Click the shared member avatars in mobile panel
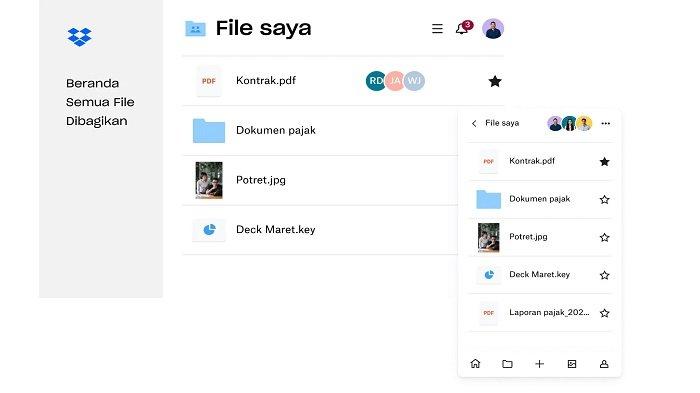 [570, 123]
